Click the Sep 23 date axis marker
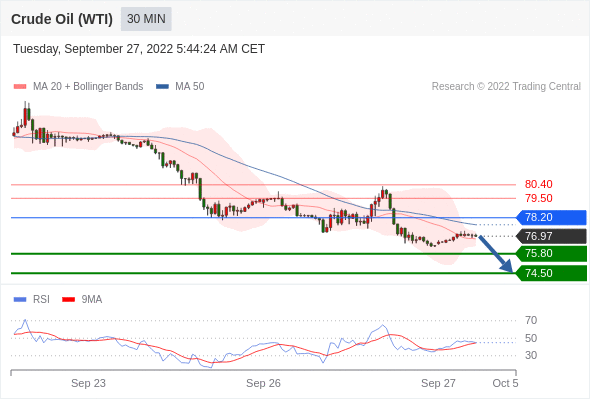This screenshot has width=590, height=400. 88,383
